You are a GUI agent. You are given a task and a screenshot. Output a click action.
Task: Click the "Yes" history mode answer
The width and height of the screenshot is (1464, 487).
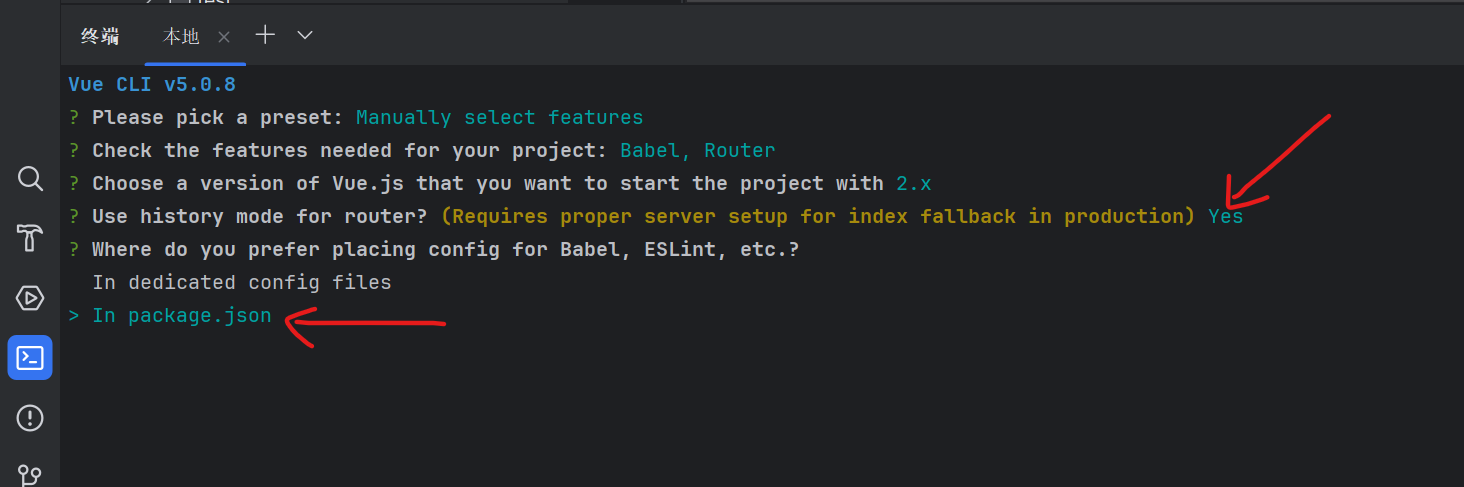1225,217
